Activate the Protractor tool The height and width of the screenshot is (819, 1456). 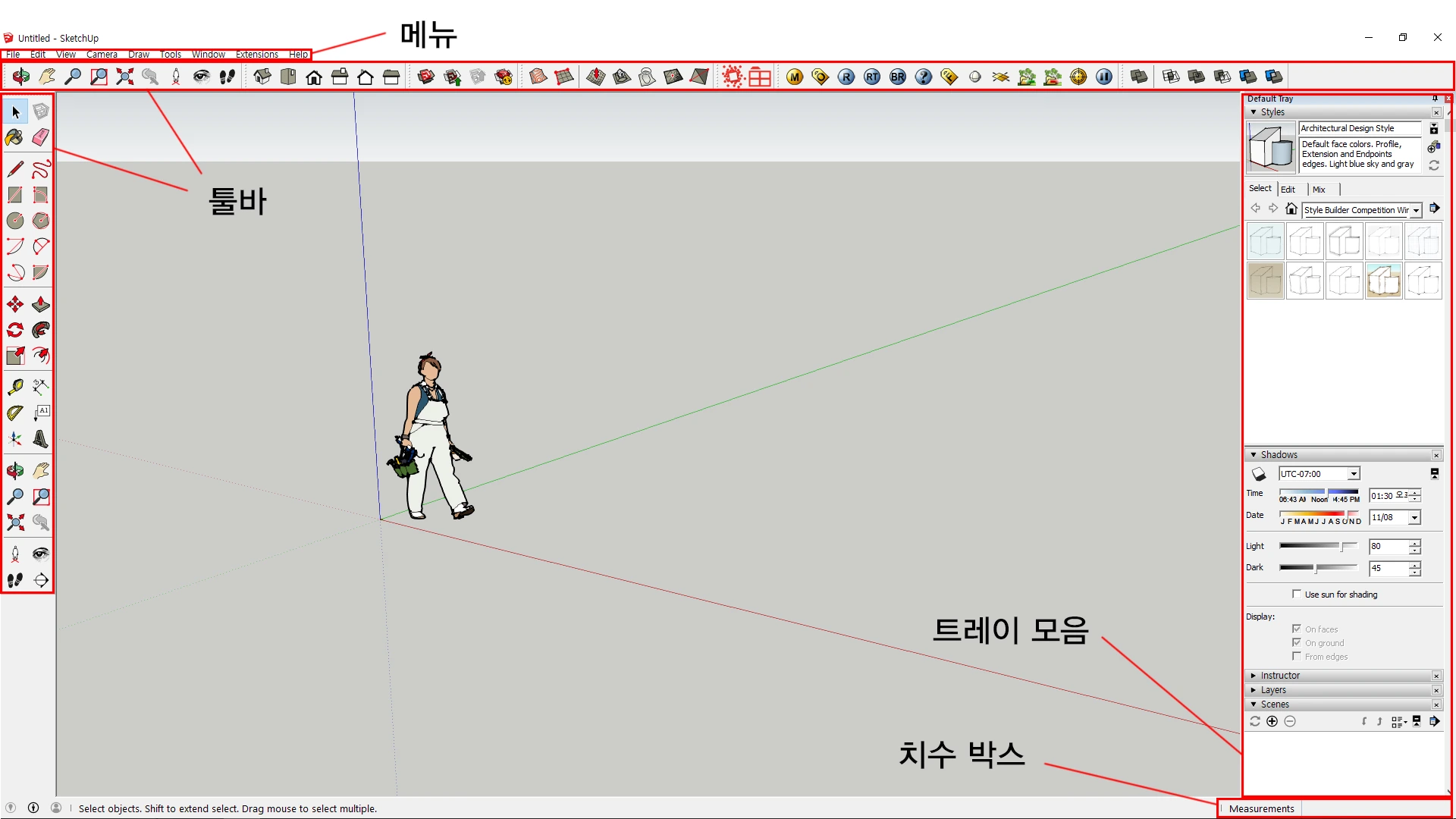[x=15, y=413]
